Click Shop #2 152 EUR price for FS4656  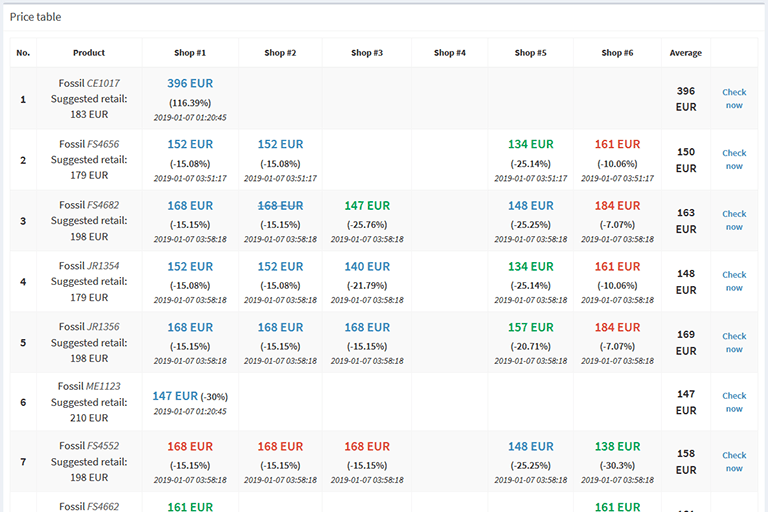pos(280,144)
